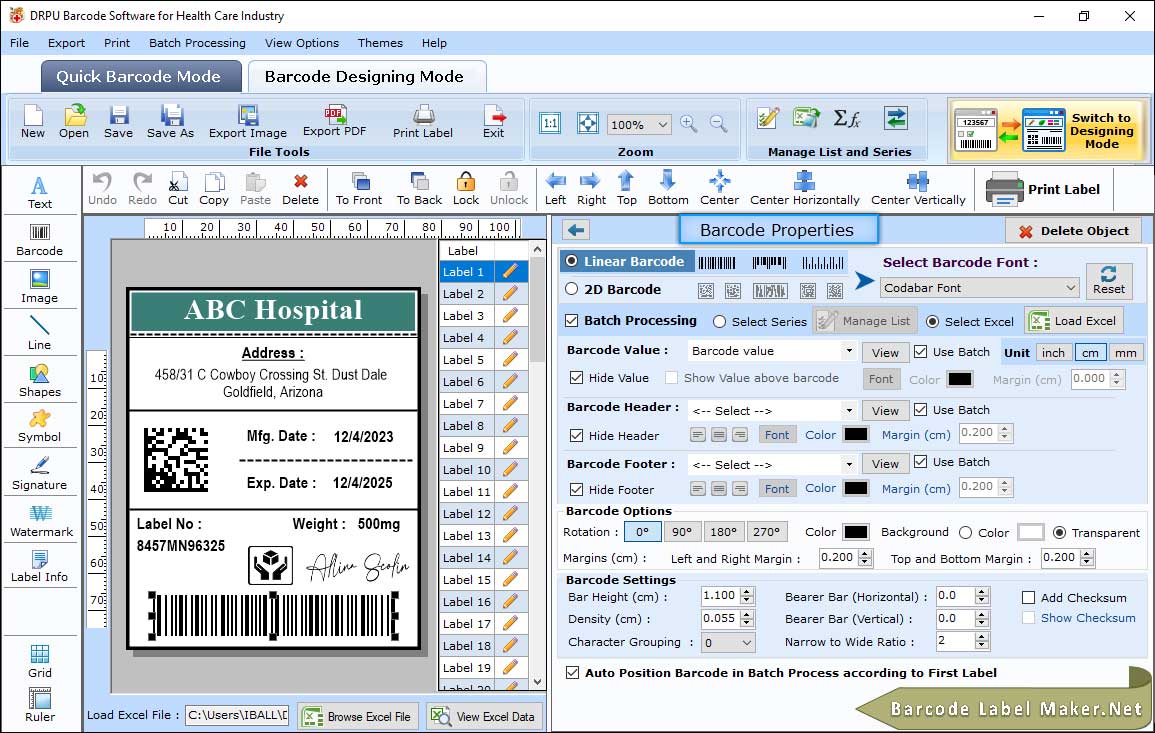Delete selected object with red X
1155x733 pixels.
point(301,189)
